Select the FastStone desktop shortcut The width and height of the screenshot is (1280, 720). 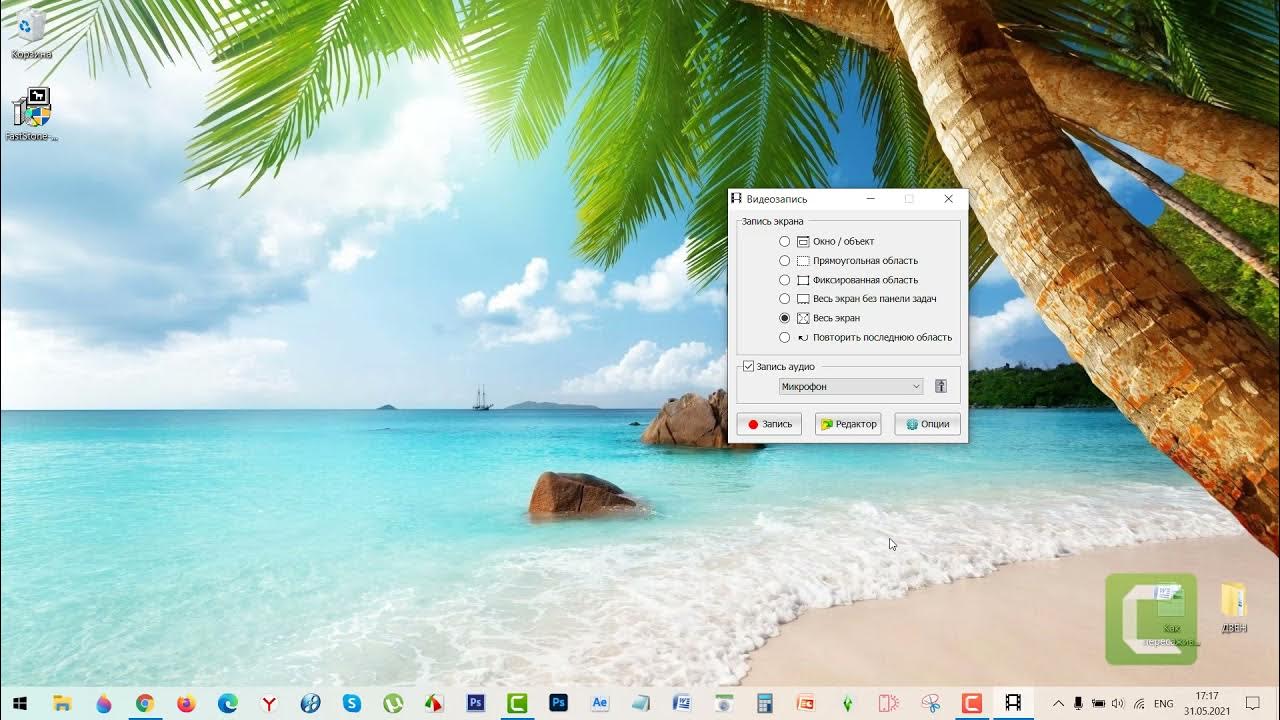point(31,114)
